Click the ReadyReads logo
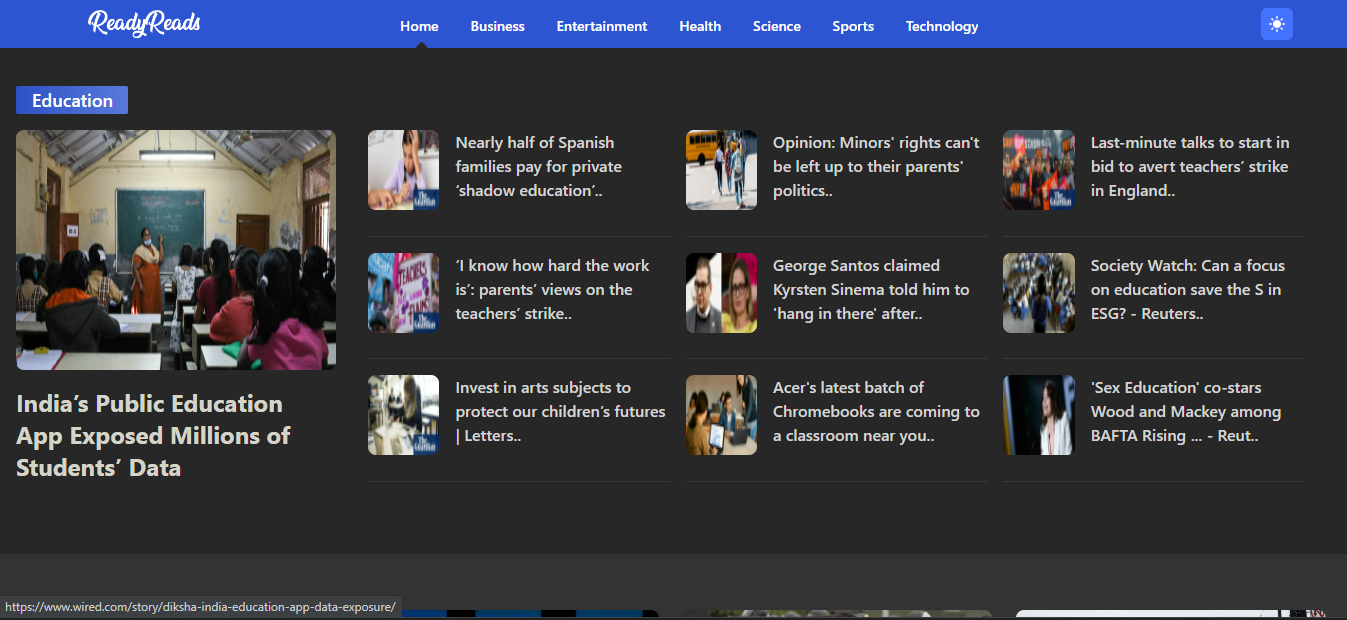The width and height of the screenshot is (1347, 620). tap(145, 23)
